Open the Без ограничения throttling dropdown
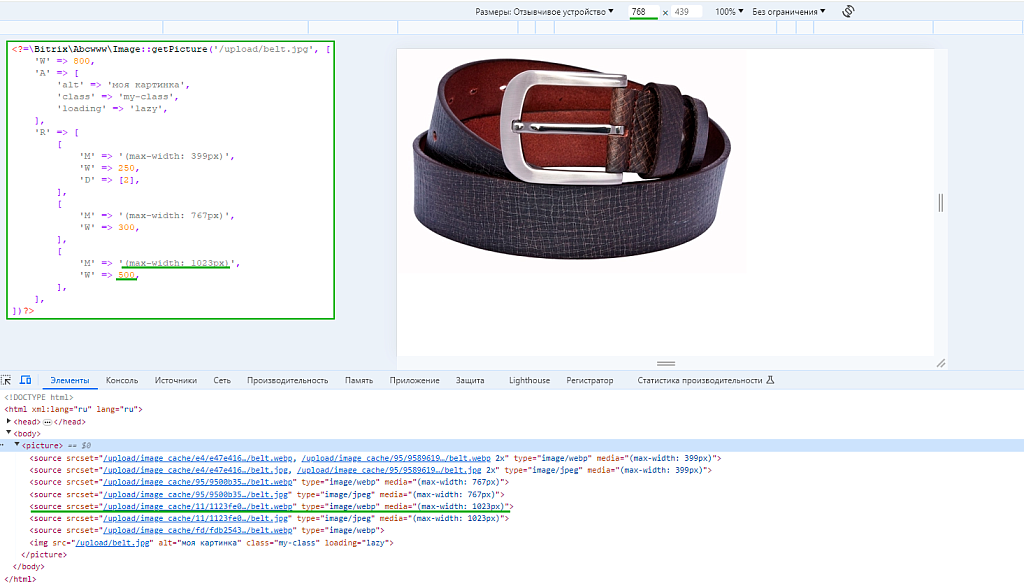Screen dimensions: 1024x586 click(x=789, y=12)
